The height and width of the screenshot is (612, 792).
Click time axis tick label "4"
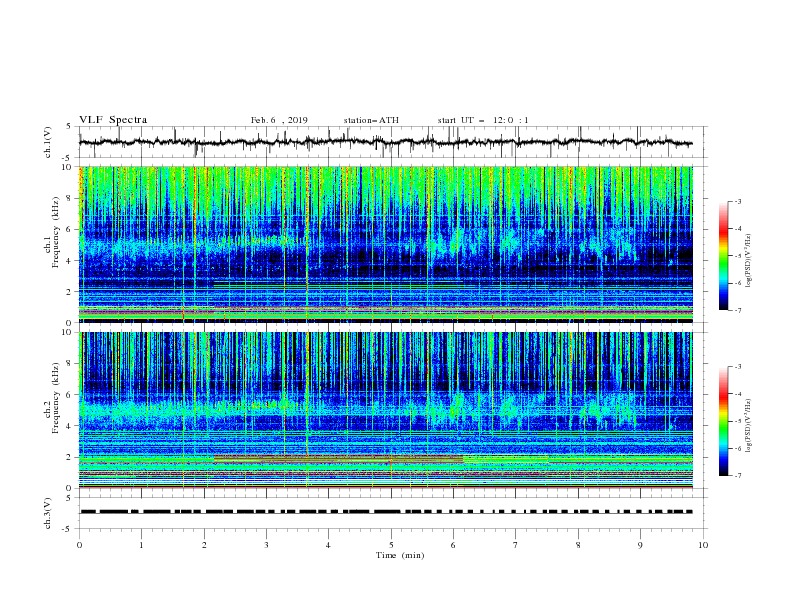[329, 545]
